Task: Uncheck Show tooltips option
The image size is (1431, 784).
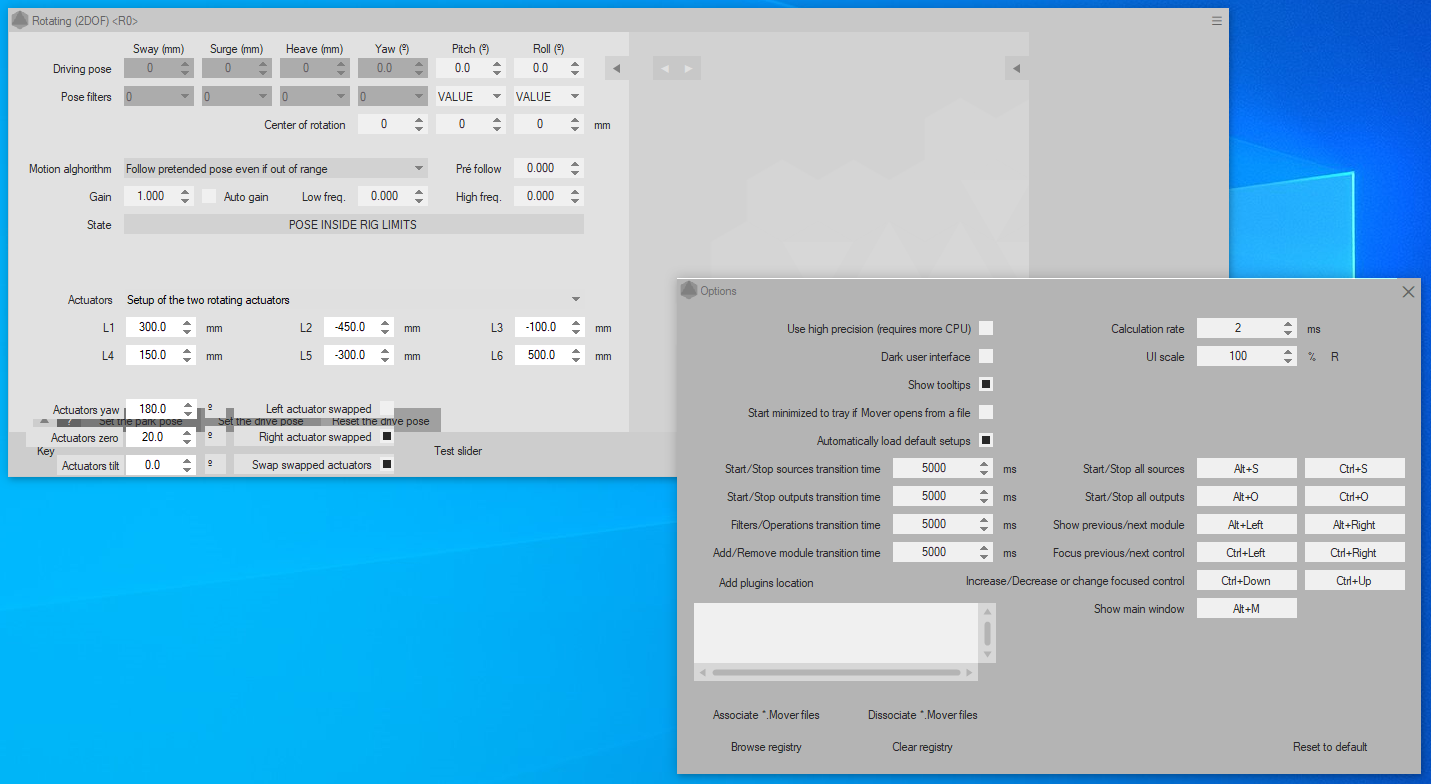Action: 986,385
